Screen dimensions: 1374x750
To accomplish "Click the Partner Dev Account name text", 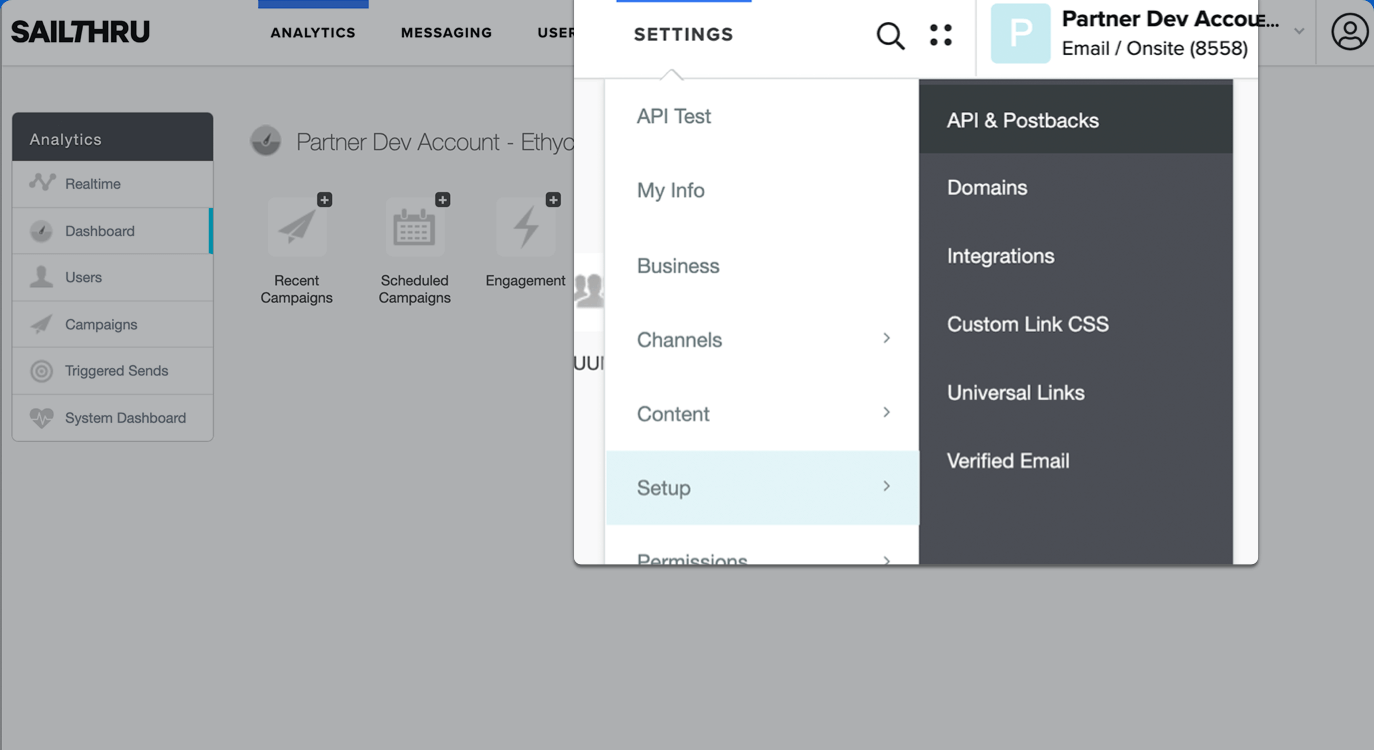I will pyautogui.click(x=1170, y=19).
